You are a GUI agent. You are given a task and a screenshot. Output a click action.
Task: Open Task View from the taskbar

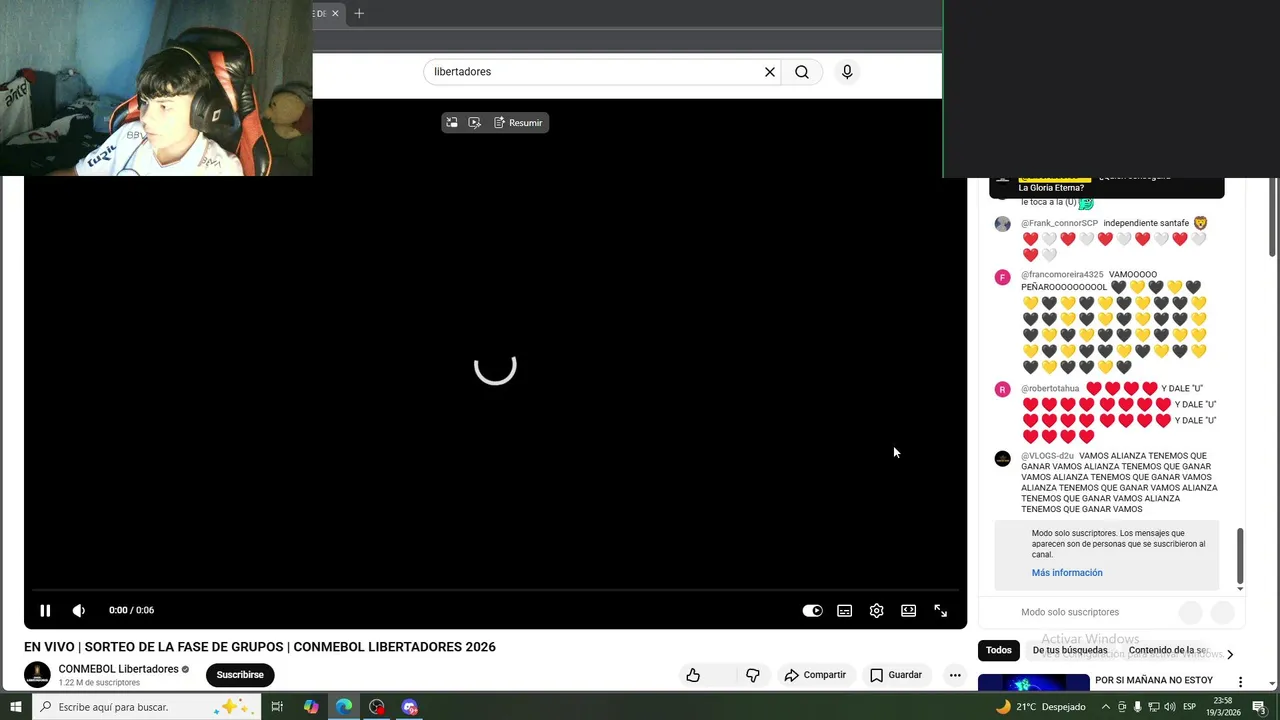277,707
